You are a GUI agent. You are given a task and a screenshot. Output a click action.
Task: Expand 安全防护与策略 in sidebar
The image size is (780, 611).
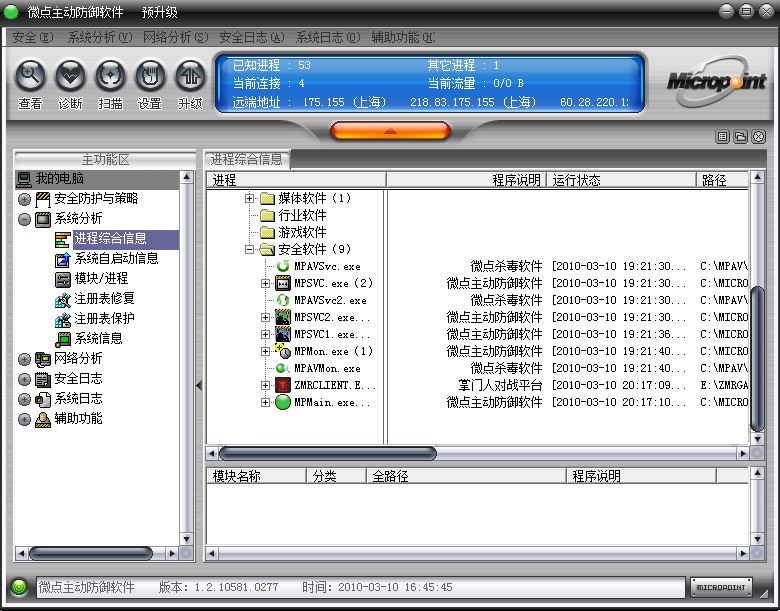point(24,200)
